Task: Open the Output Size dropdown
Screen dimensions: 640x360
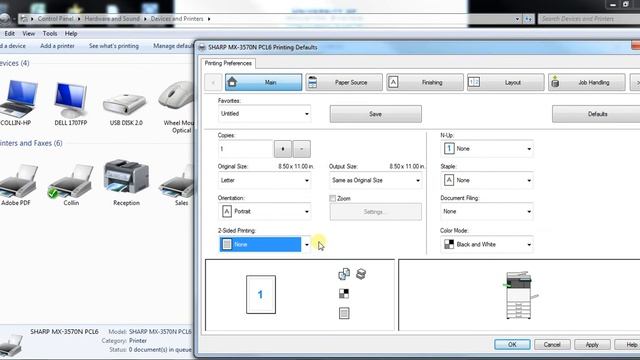Action: click(376, 180)
